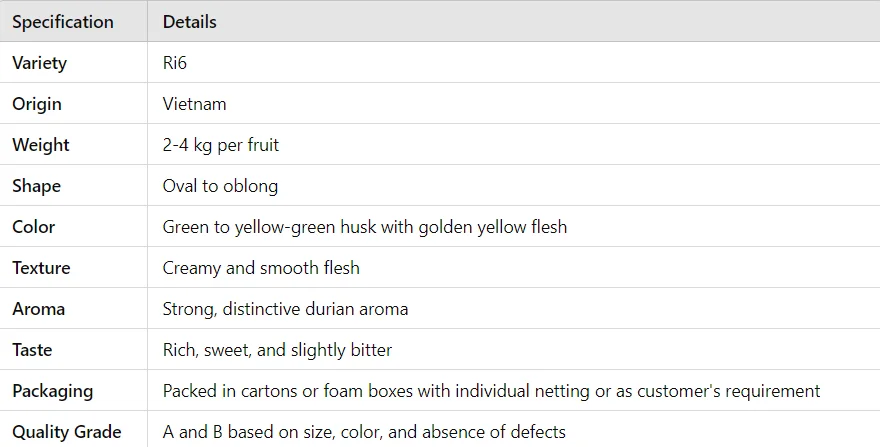Screen dimensions: 880x447
Task: Select the Color row label
Action: 34,227
